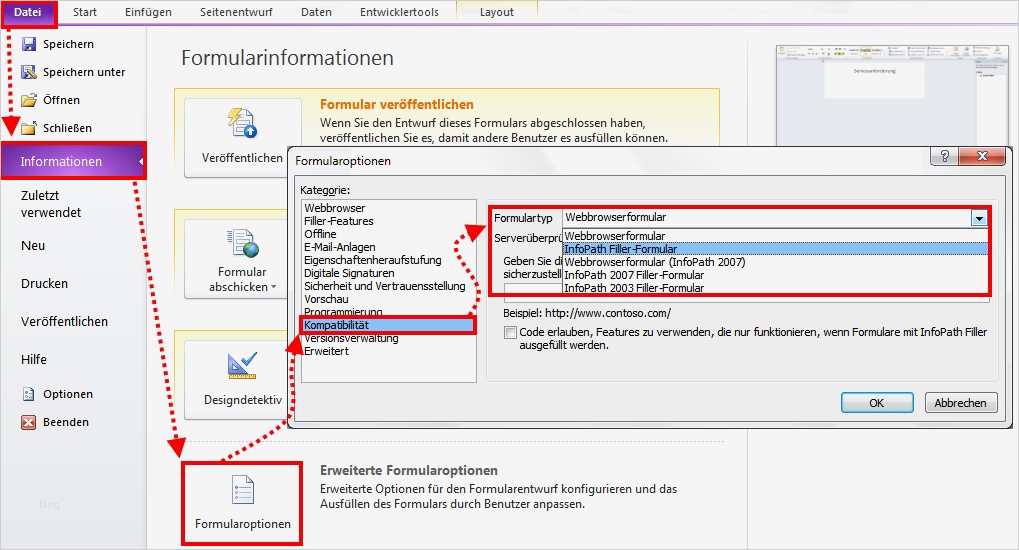Click the Designdetektiv ruler icon

pos(242,365)
